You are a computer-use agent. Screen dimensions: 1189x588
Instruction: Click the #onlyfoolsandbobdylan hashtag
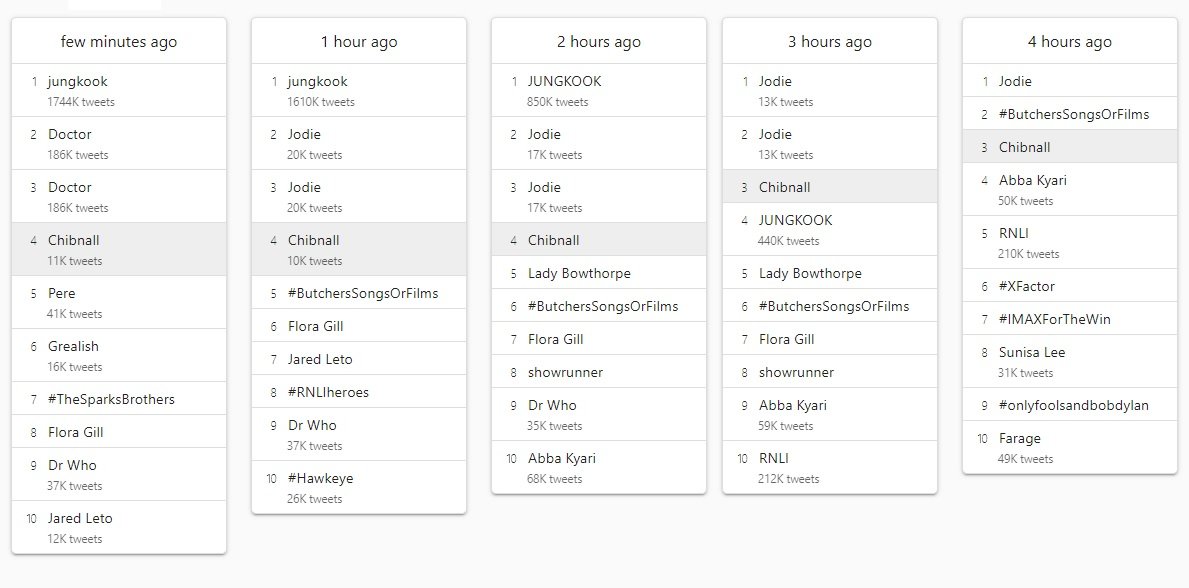[x=1073, y=405]
